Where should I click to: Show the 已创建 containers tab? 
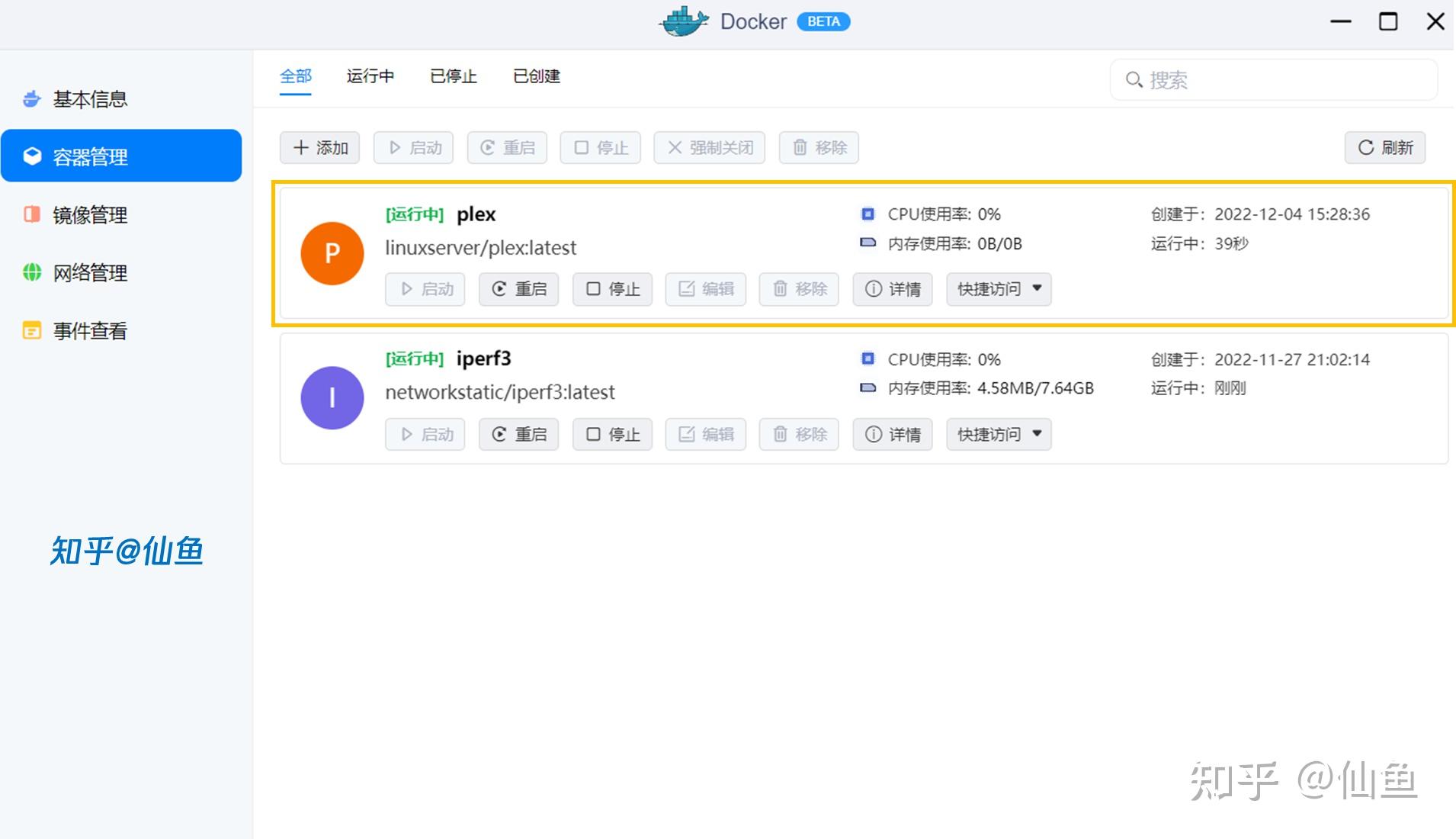pos(537,76)
